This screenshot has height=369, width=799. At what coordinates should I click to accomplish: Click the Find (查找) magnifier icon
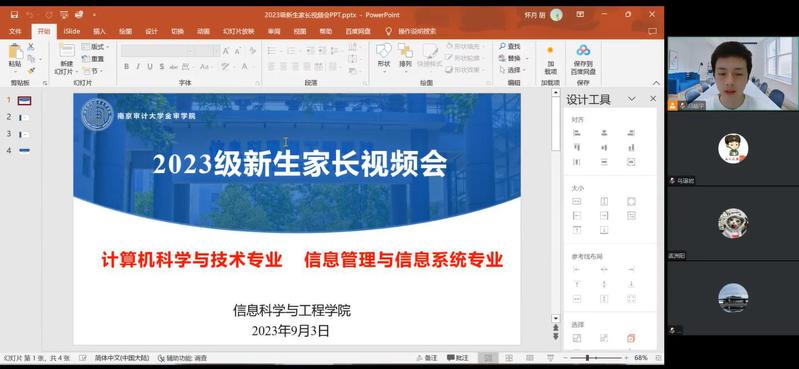pos(502,46)
